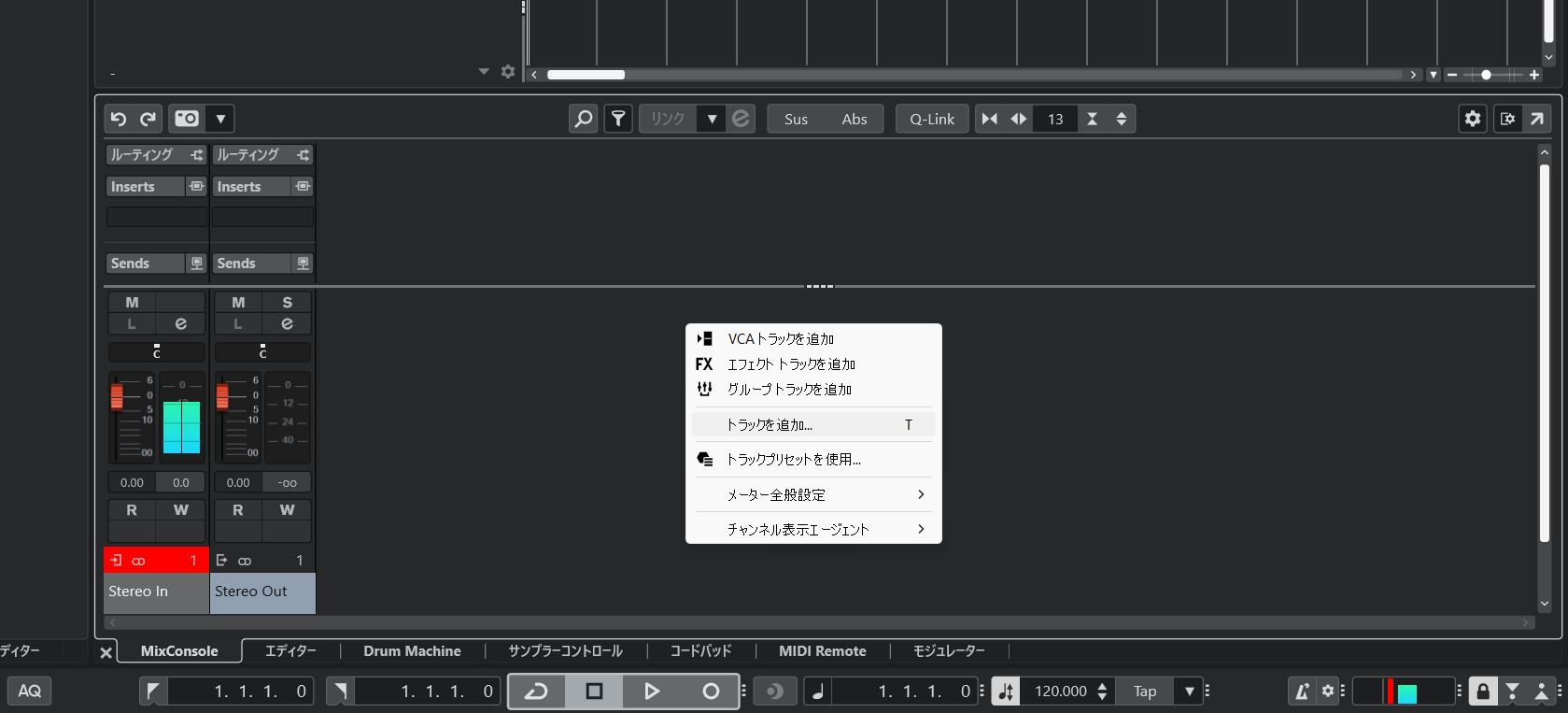Click the transport Record button
The height and width of the screenshot is (713, 1568).
(711, 692)
